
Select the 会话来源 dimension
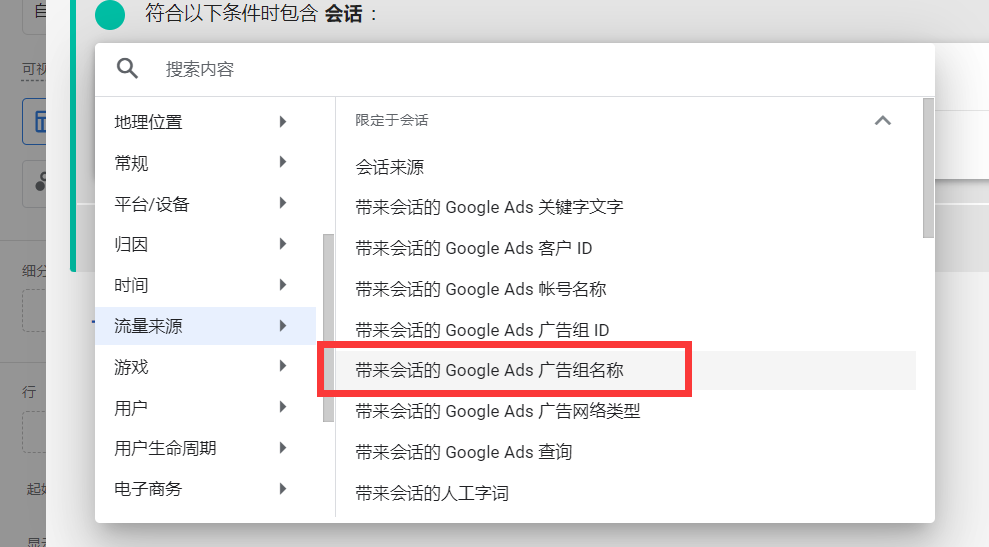click(626, 167)
